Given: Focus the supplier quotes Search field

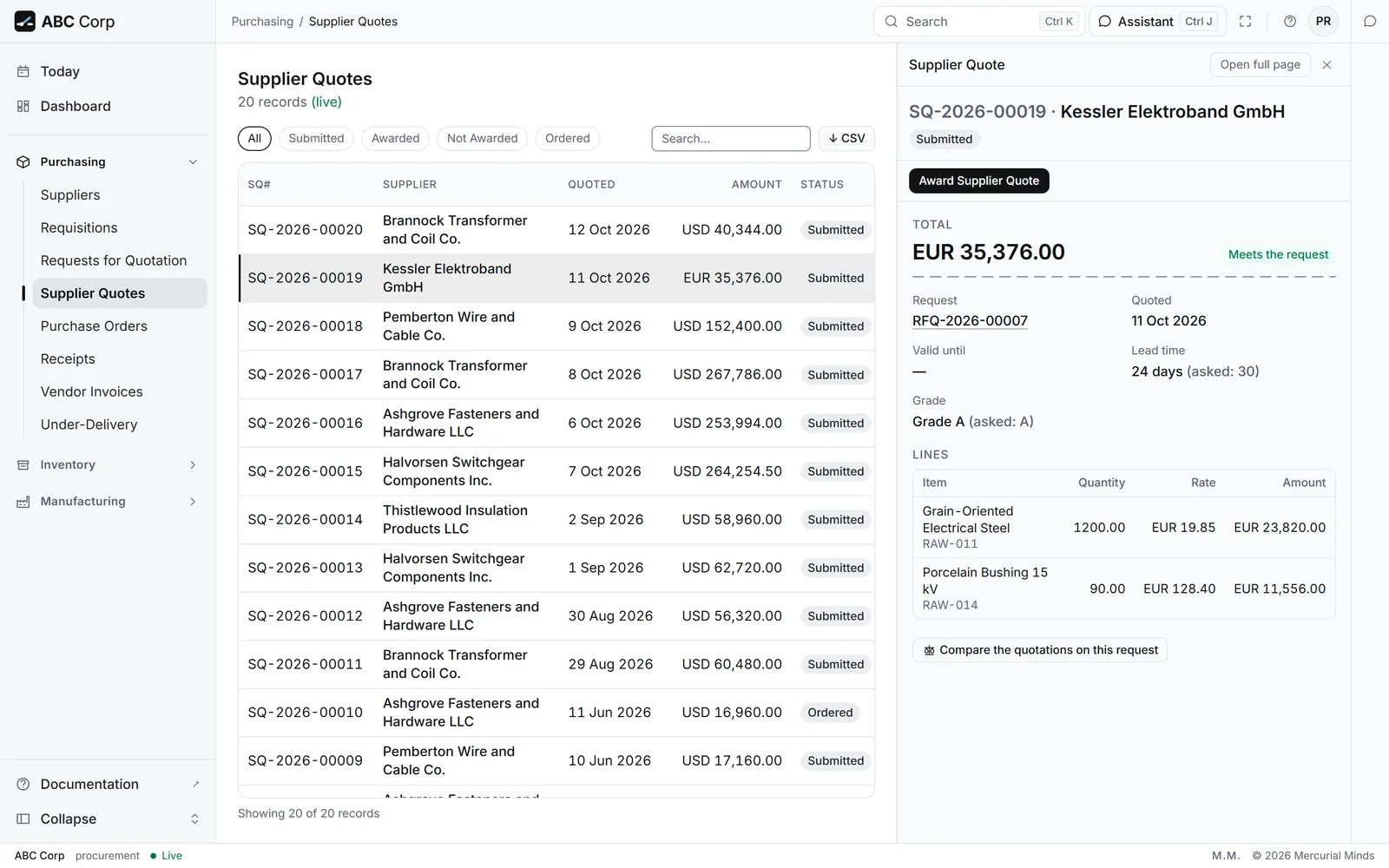Looking at the screenshot, I should 731,139.
